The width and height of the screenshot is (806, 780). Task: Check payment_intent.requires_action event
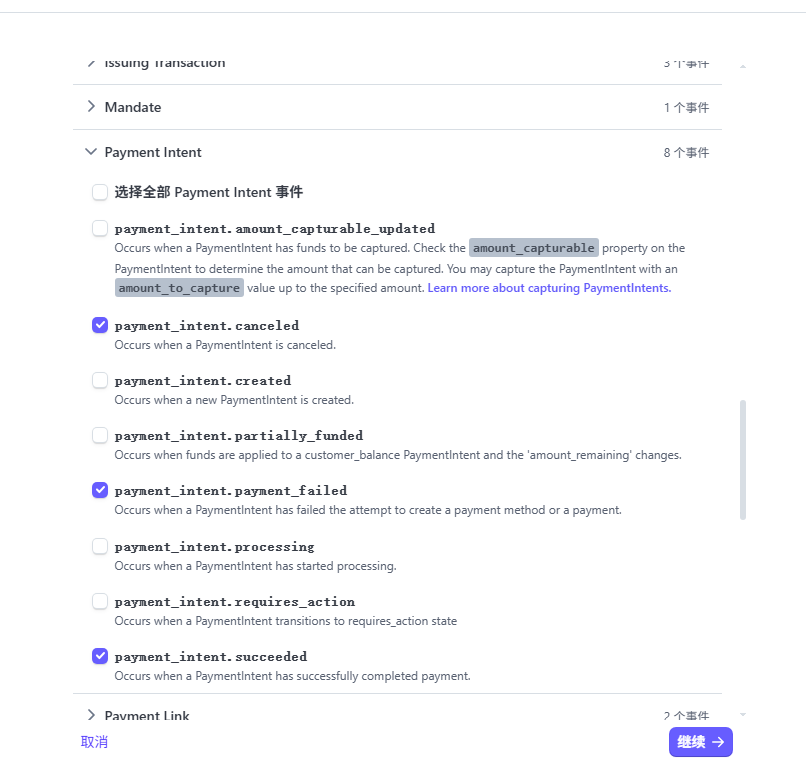100,601
